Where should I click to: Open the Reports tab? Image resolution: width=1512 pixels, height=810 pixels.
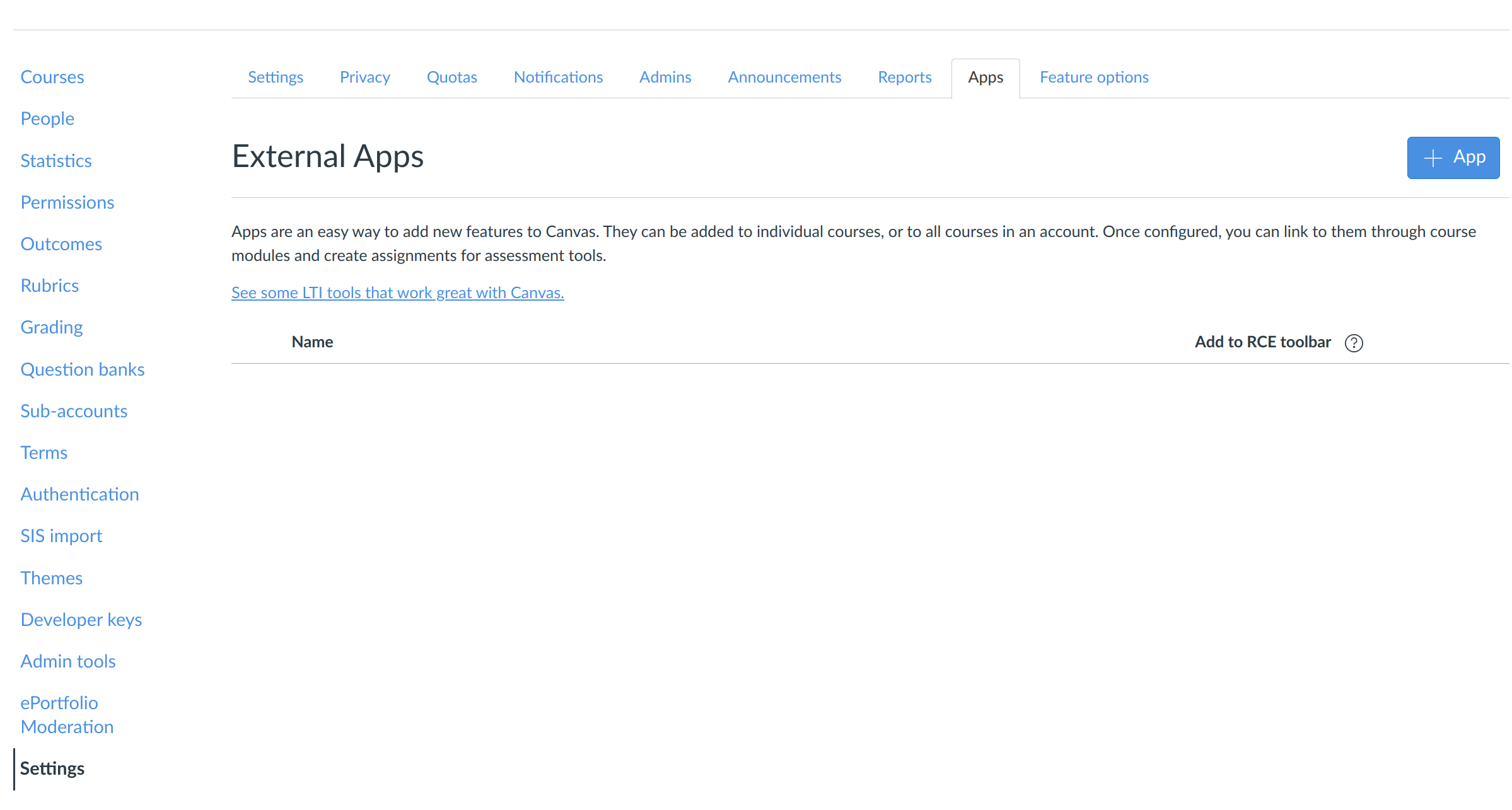904,77
